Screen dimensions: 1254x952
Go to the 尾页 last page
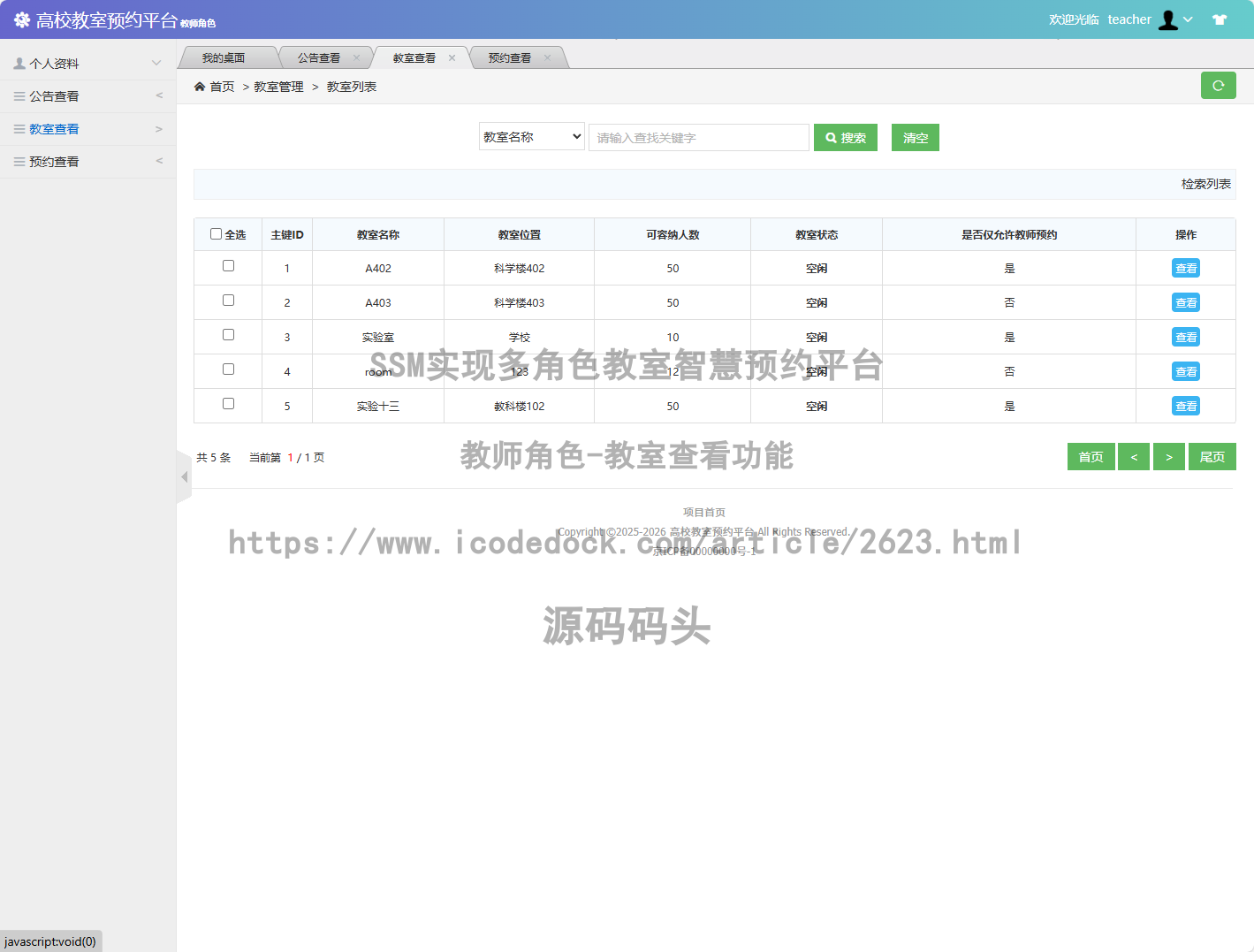tap(1212, 457)
